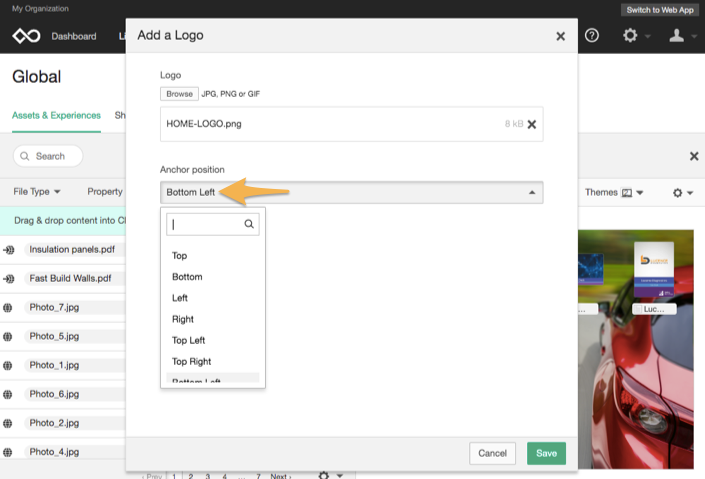Click the globe icon next to Photo_4.jpg
Viewport: 705px width, 479px height.
8,452
